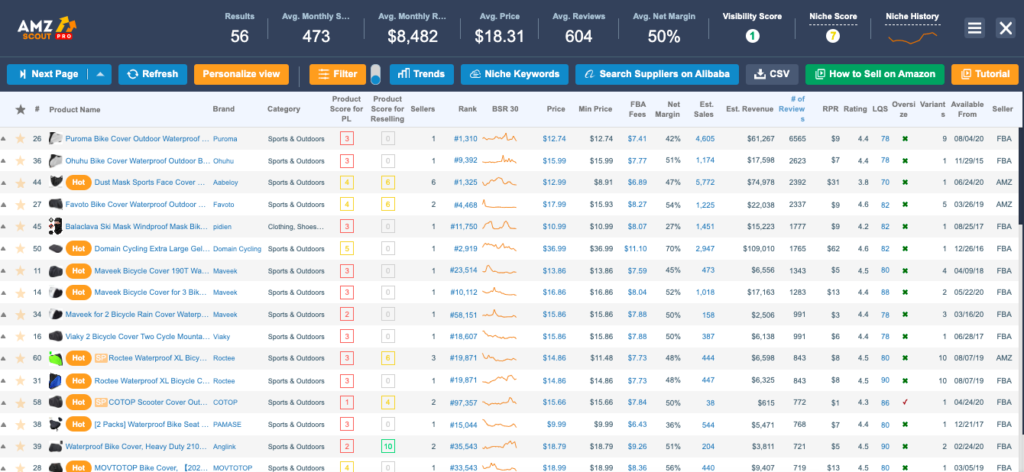The width and height of the screenshot is (1024, 472).
Task: Expand the COTOP Scooter Cover row
Action: [x=3, y=402]
